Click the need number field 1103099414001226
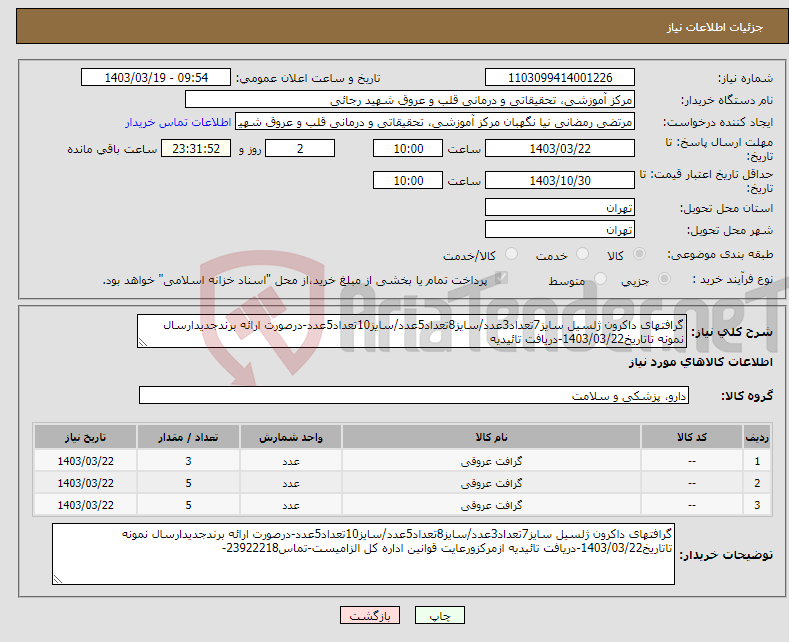The height and width of the screenshot is (642, 789). [x=560, y=77]
